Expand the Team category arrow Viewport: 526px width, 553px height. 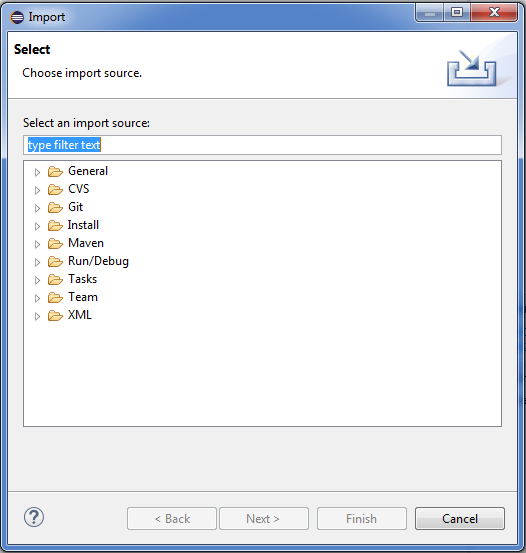[x=37, y=298]
